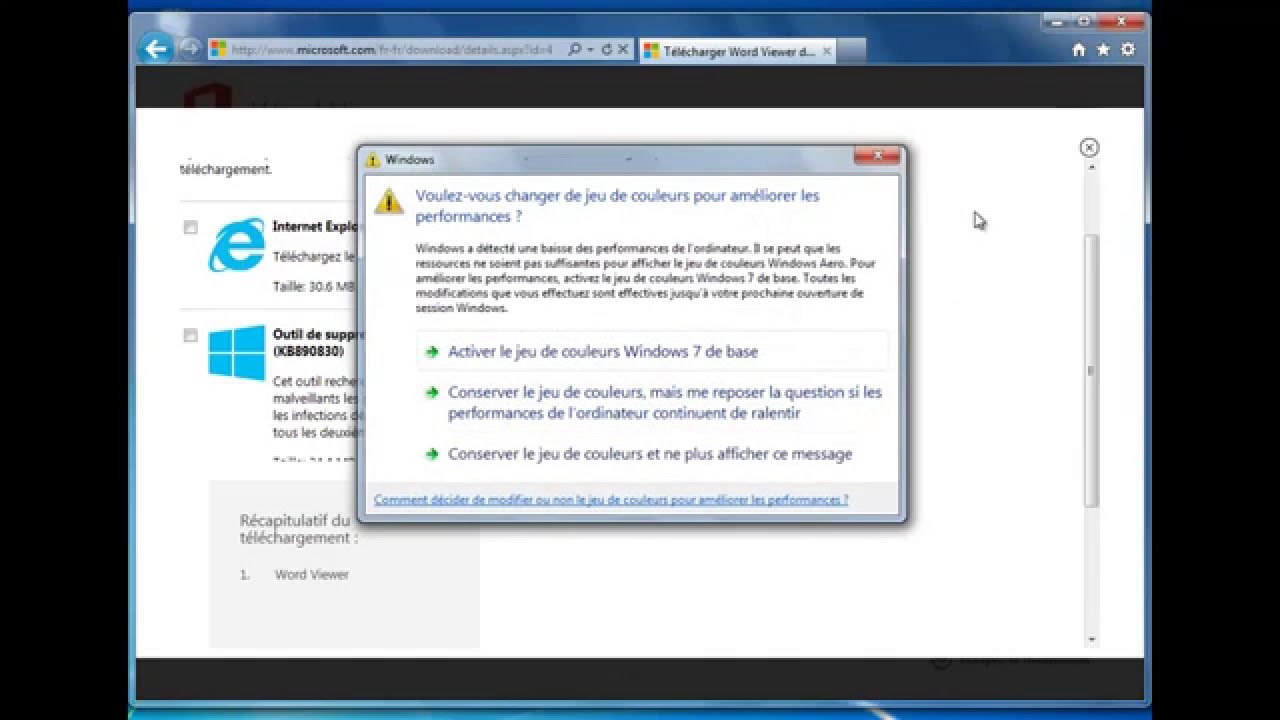Click the browser Forward arrow button
Image resolution: width=1280 pixels, height=720 pixels.
[x=189, y=48]
